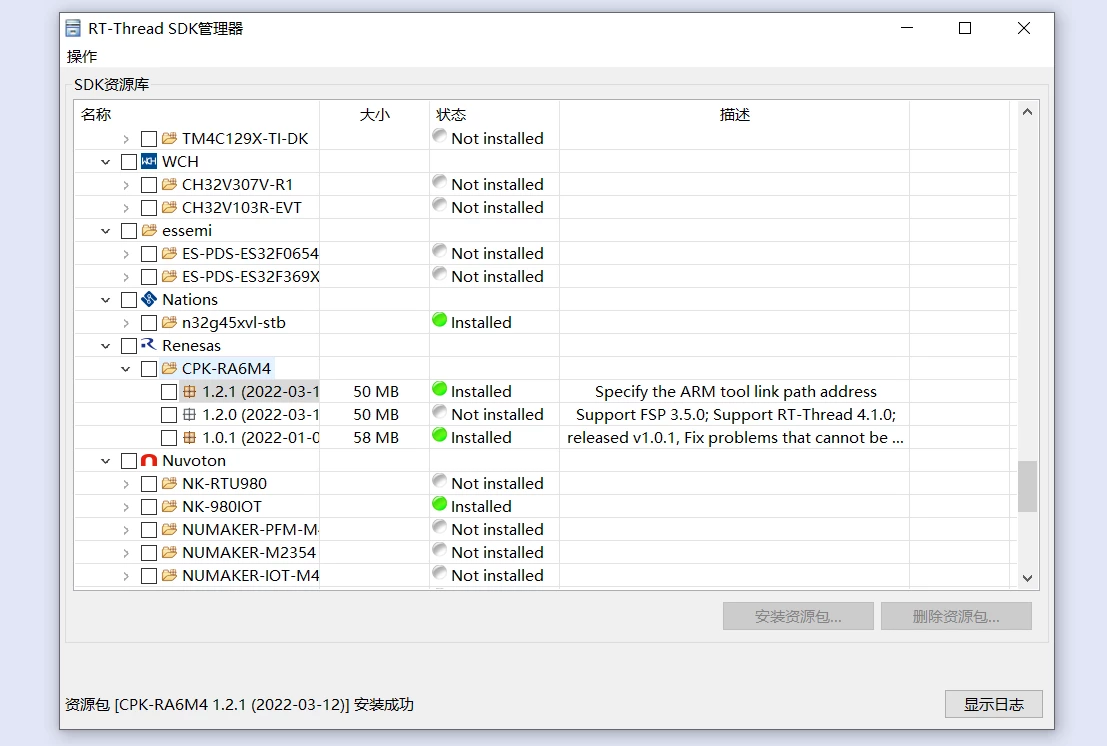Click the n32g45xvl-stb folder icon

(x=169, y=323)
